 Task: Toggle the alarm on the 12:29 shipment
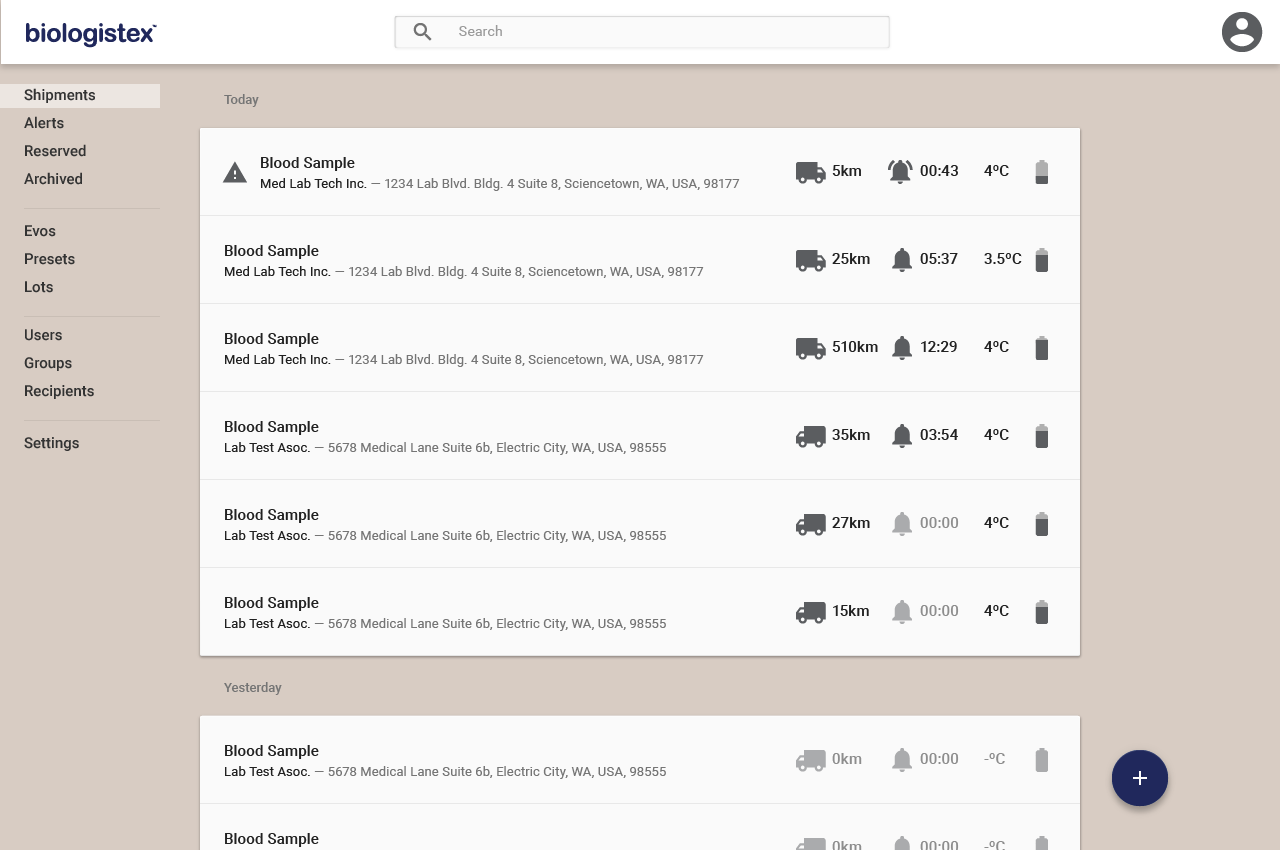tap(901, 347)
